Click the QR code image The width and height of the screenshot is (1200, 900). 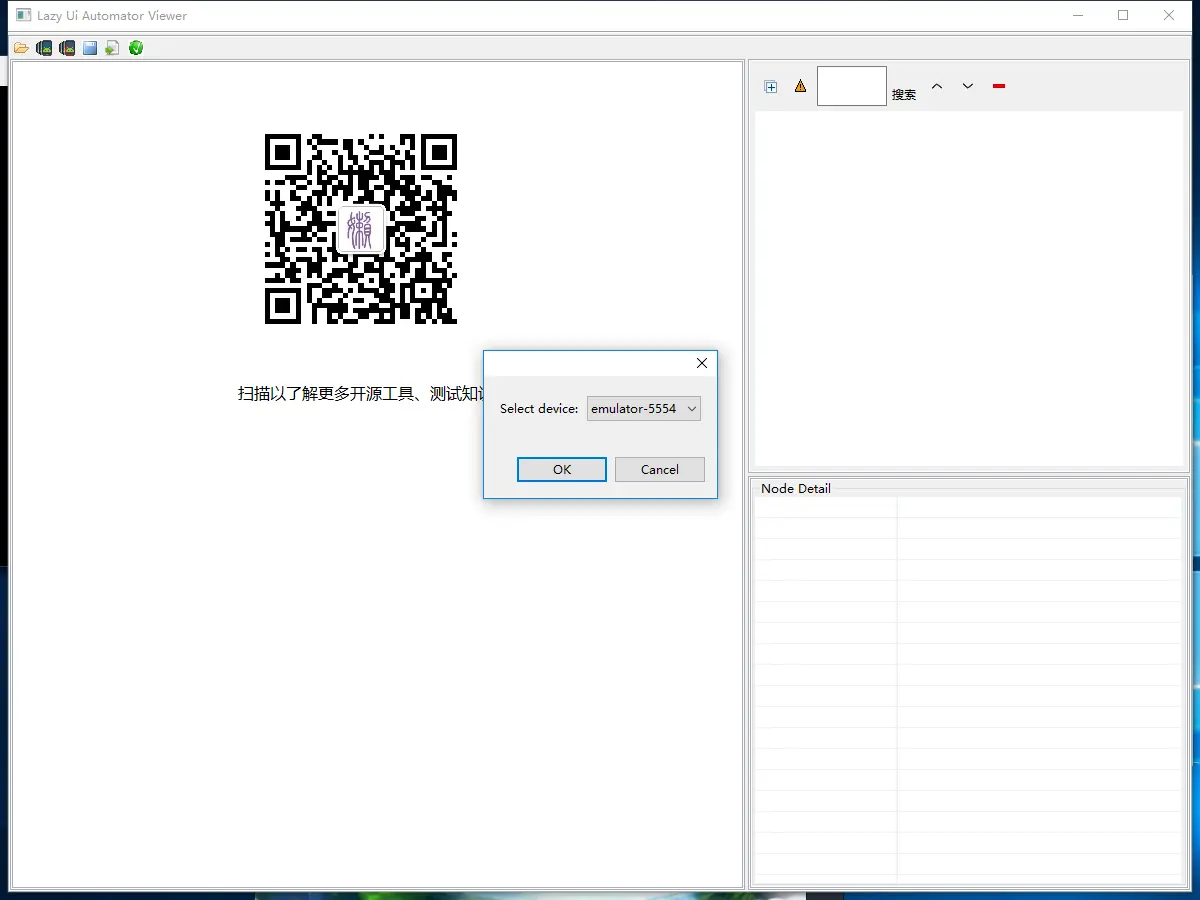[x=361, y=229]
